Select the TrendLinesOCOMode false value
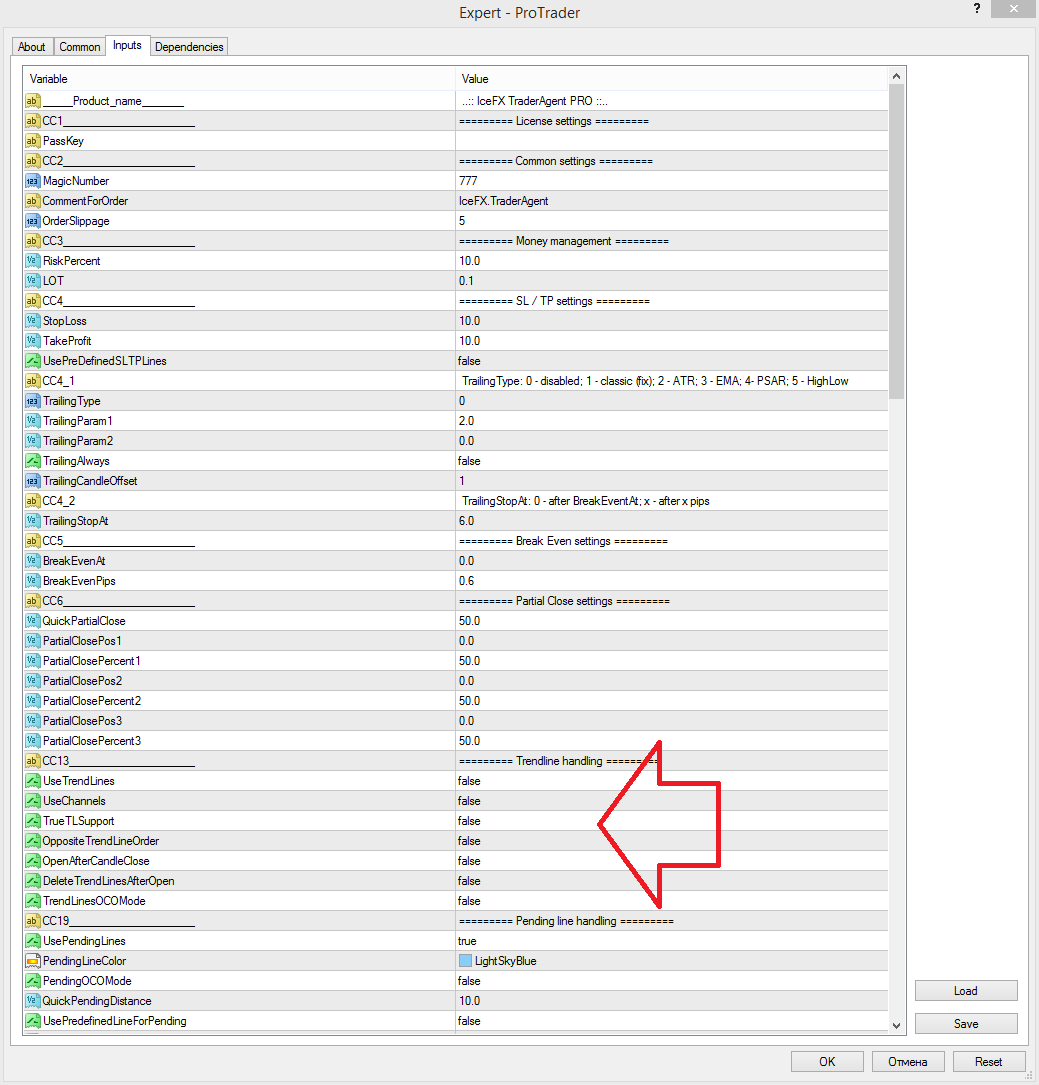The image size is (1039, 1085). (469, 901)
